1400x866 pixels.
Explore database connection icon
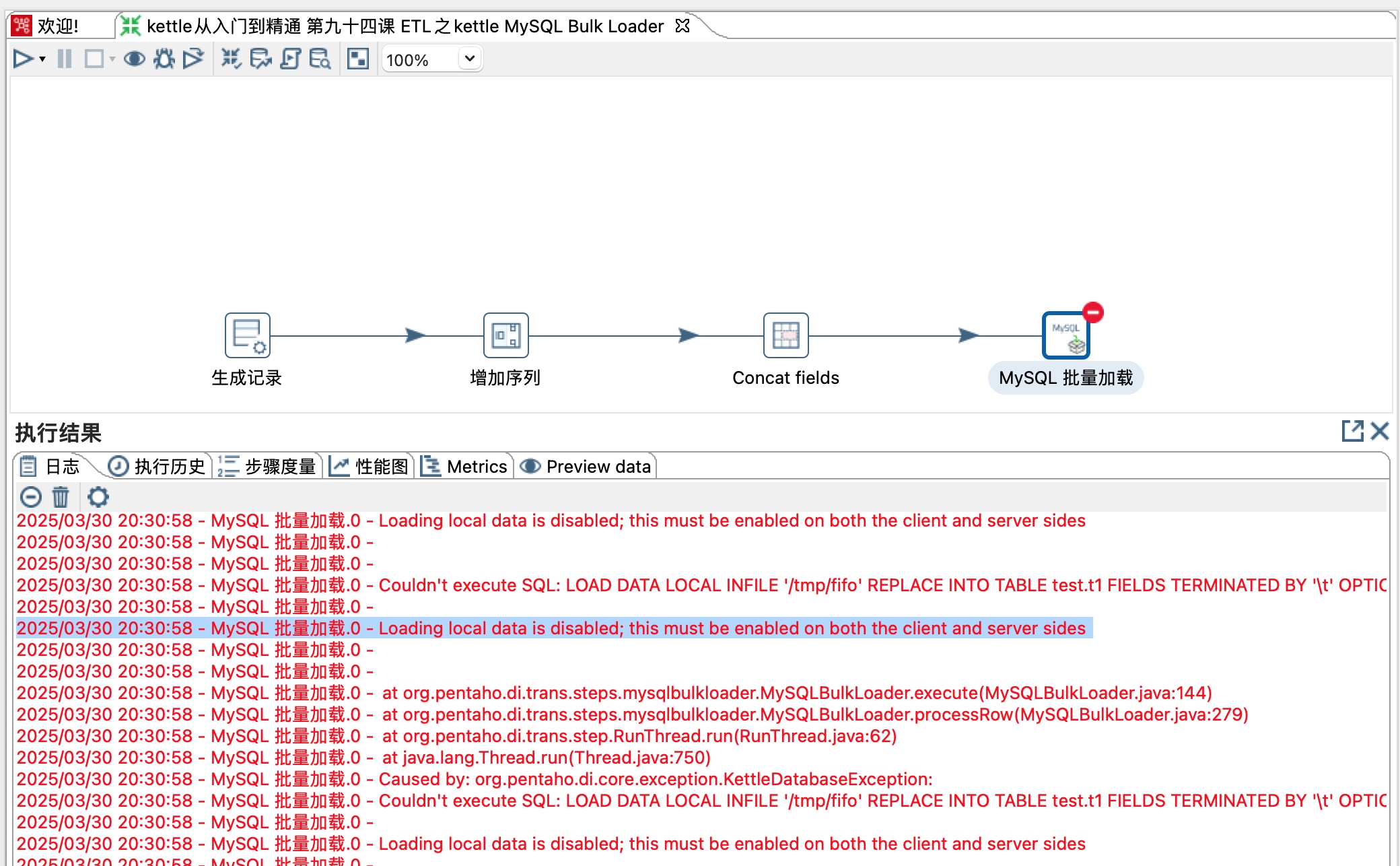[320, 59]
